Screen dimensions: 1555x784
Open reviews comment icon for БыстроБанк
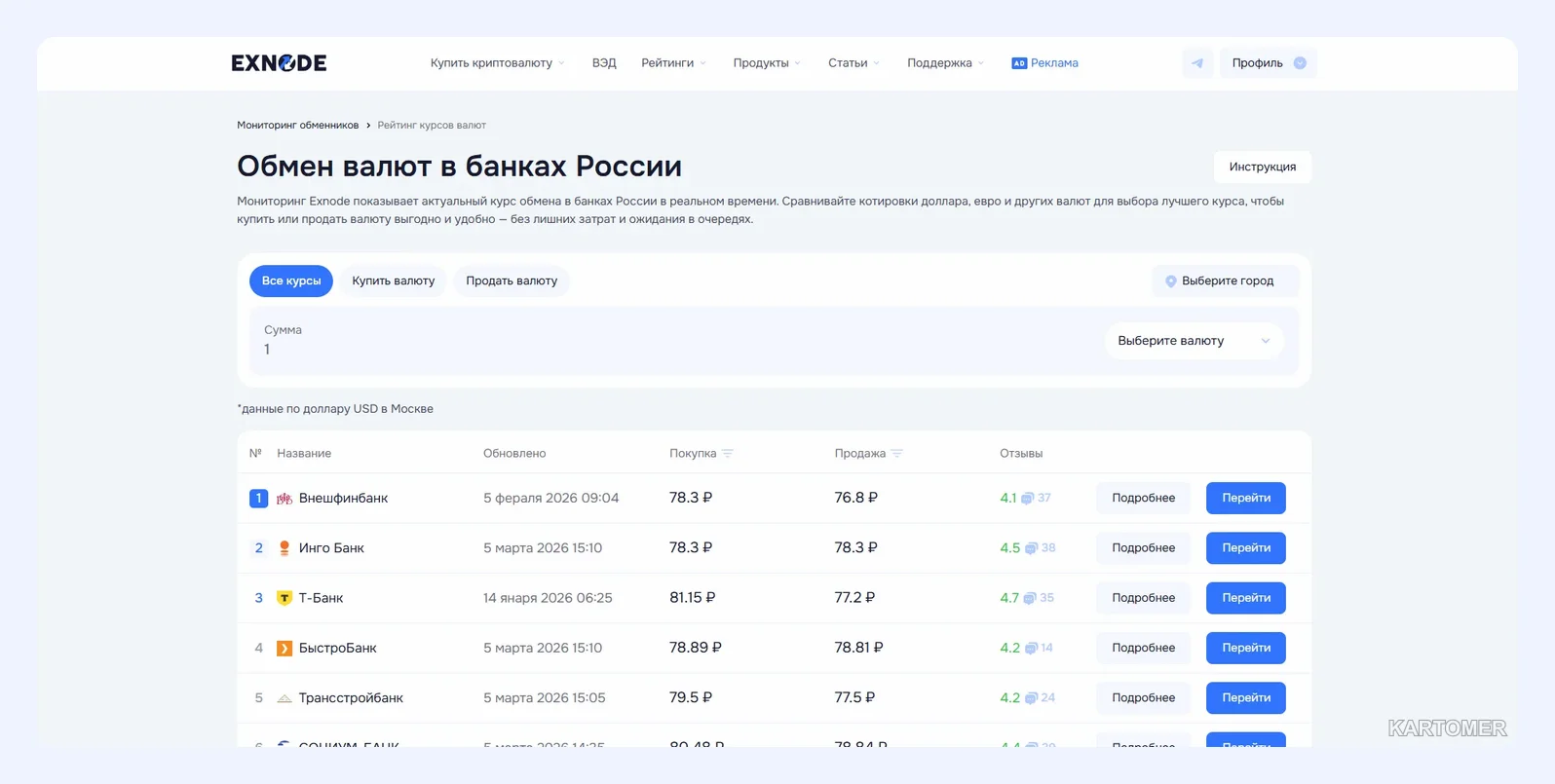[x=1031, y=649]
